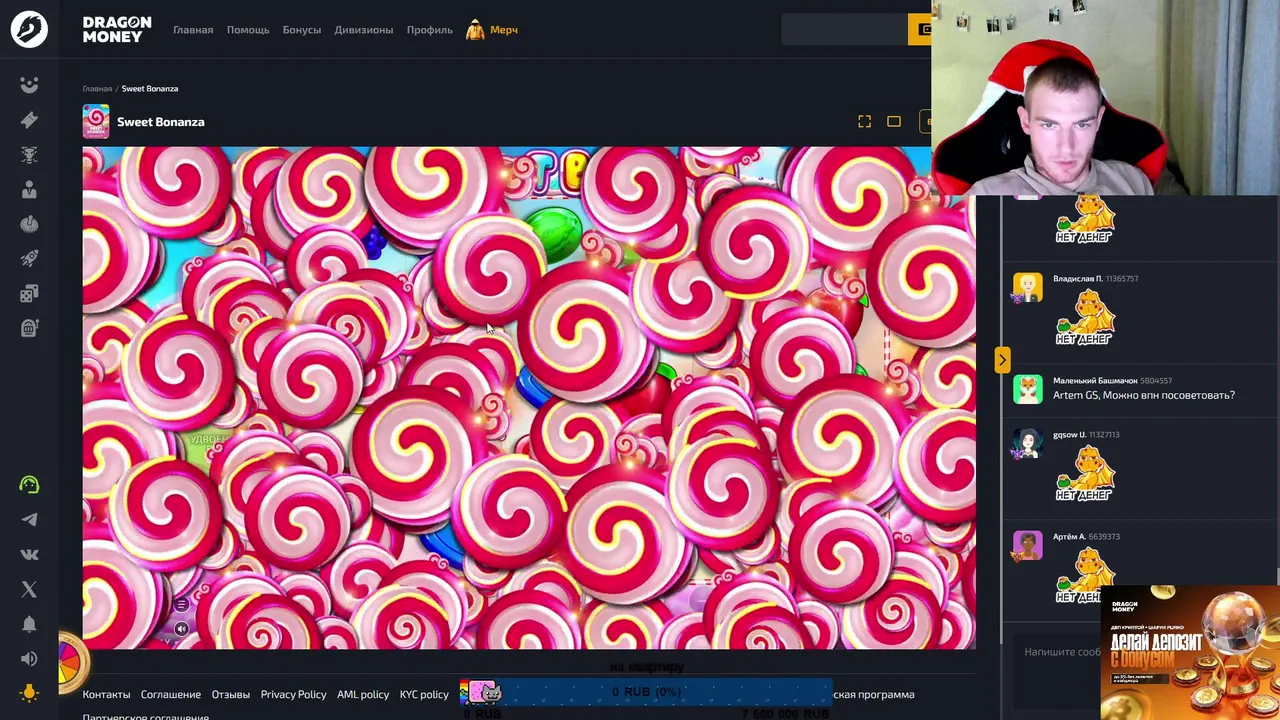The width and height of the screenshot is (1280, 720).
Task: Open the Мерч menu item
Action: point(504,30)
